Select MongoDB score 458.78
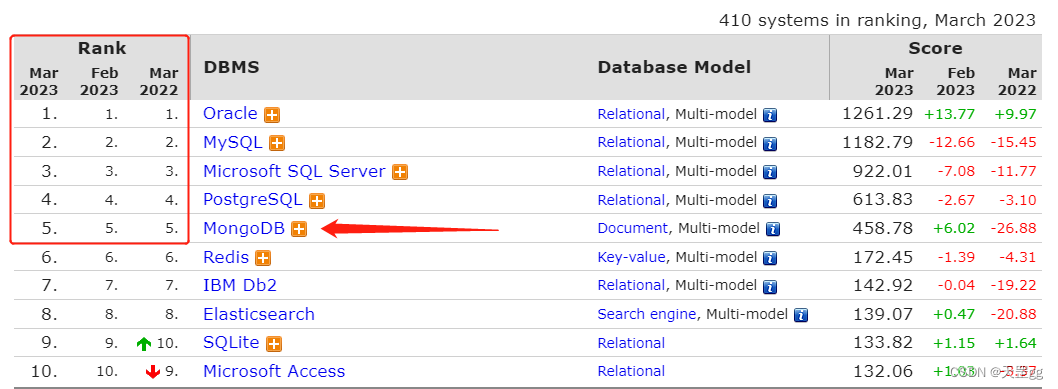 coord(883,229)
